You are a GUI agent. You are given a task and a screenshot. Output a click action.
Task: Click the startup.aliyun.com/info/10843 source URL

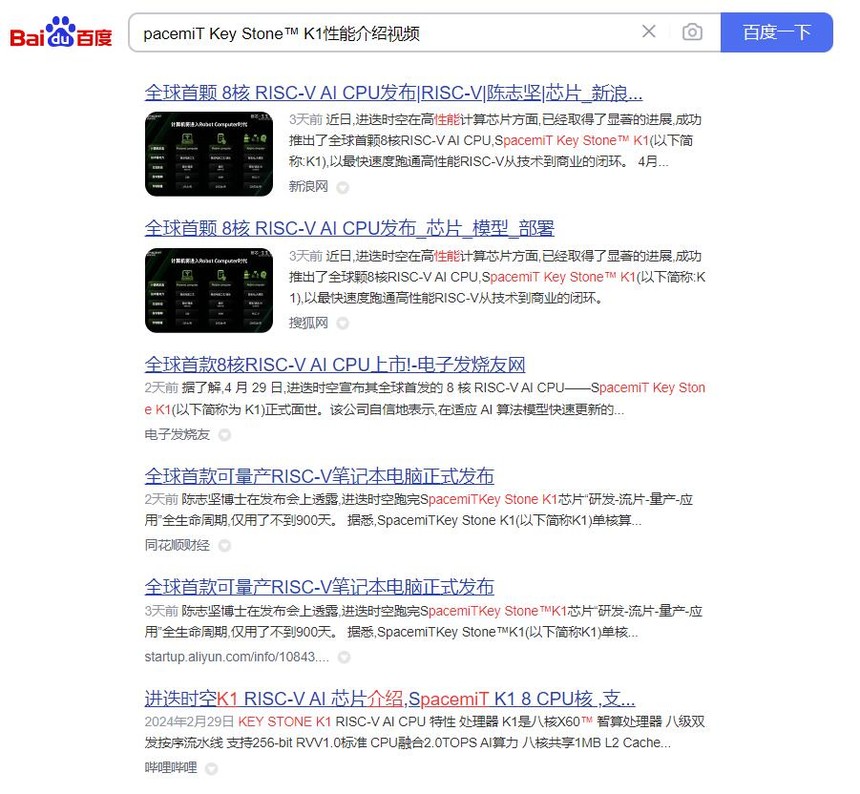pos(237,657)
